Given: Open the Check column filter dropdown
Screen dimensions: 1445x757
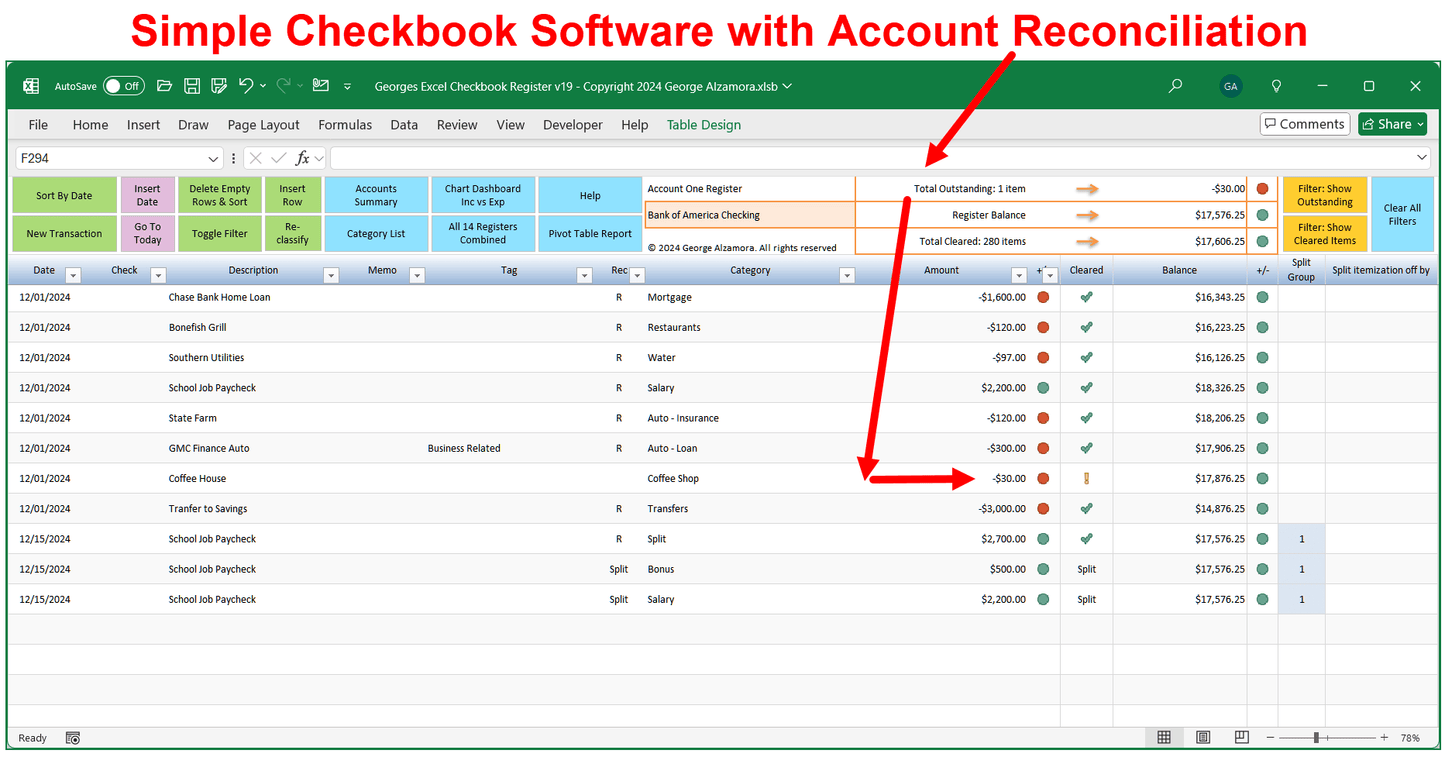Looking at the screenshot, I should click(158, 275).
